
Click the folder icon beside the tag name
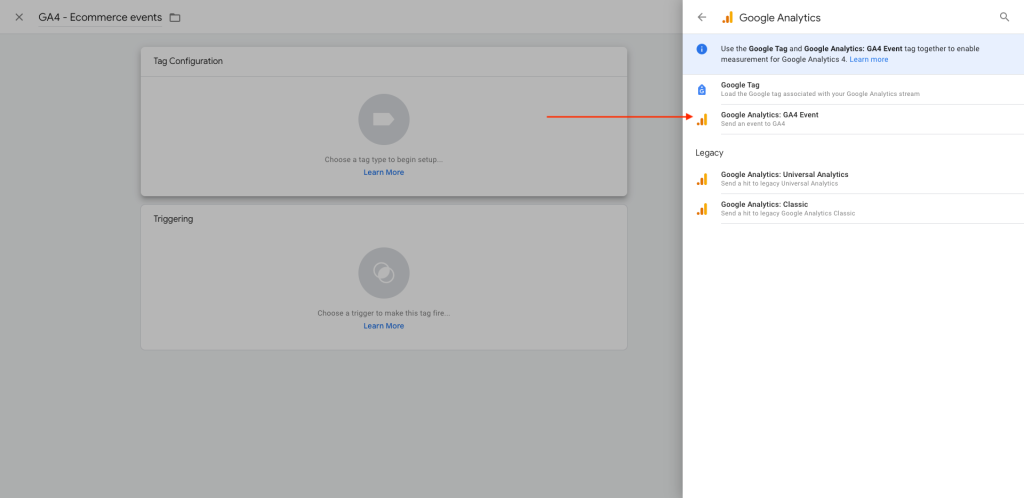click(x=175, y=18)
